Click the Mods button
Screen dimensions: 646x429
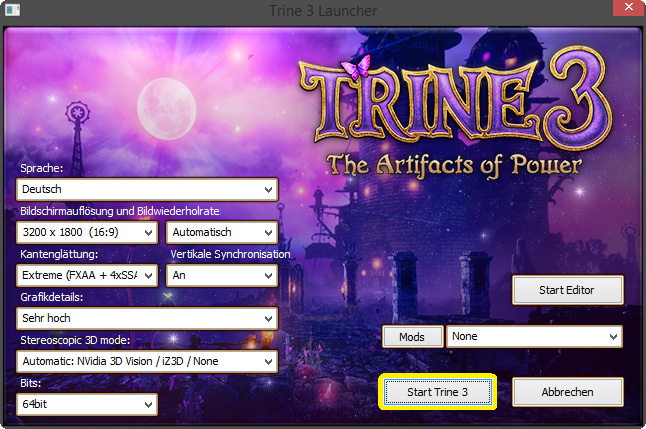[412, 337]
